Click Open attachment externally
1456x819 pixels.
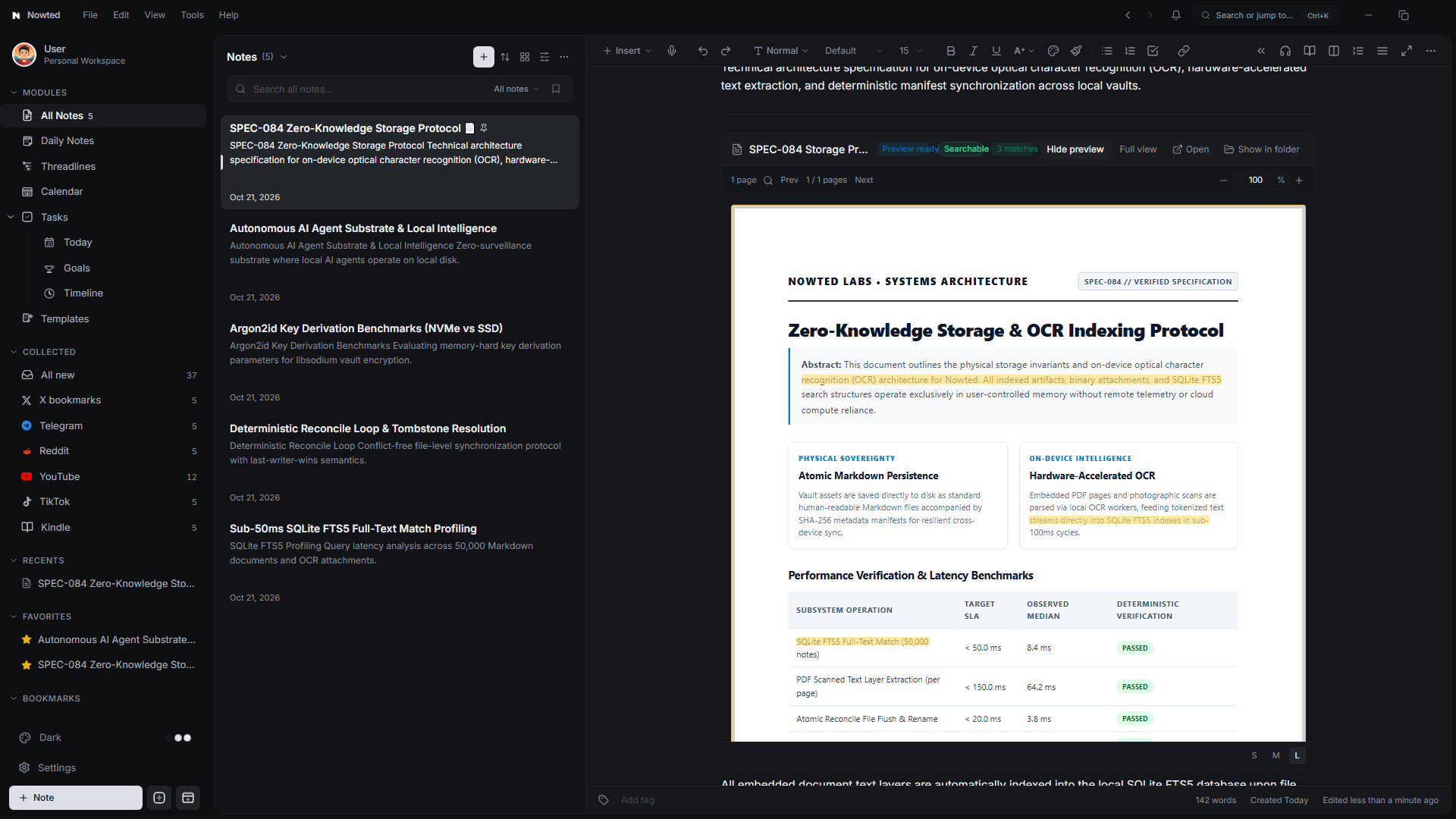[1191, 149]
